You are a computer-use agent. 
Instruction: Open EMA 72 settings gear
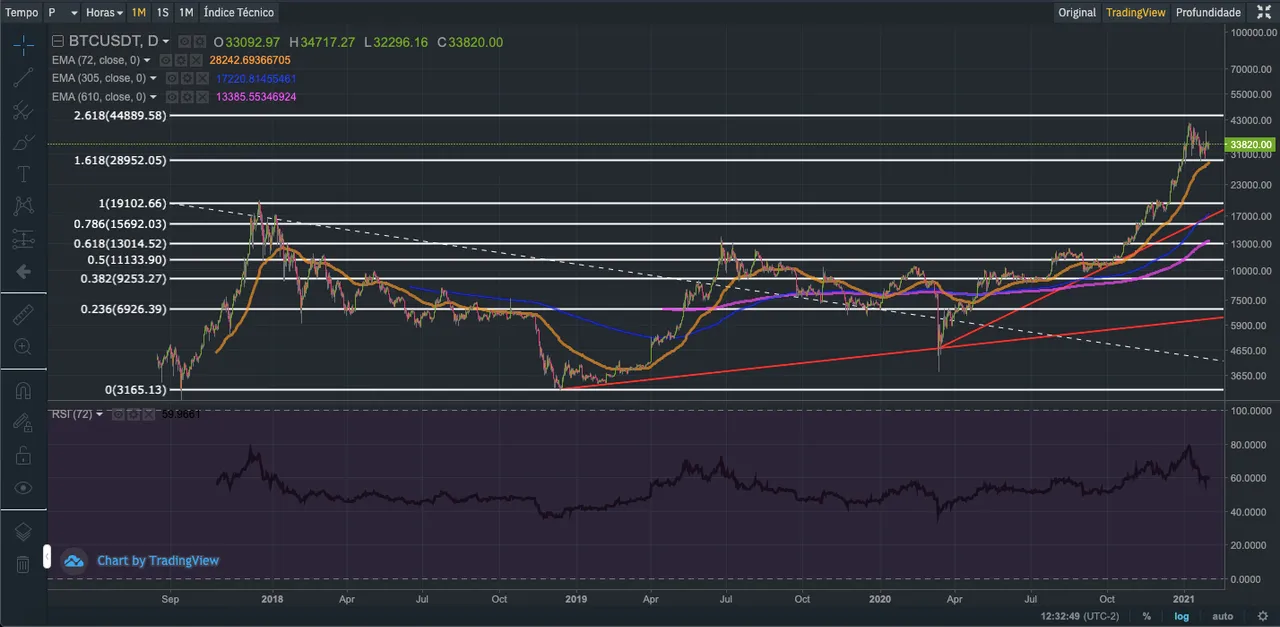182,60
